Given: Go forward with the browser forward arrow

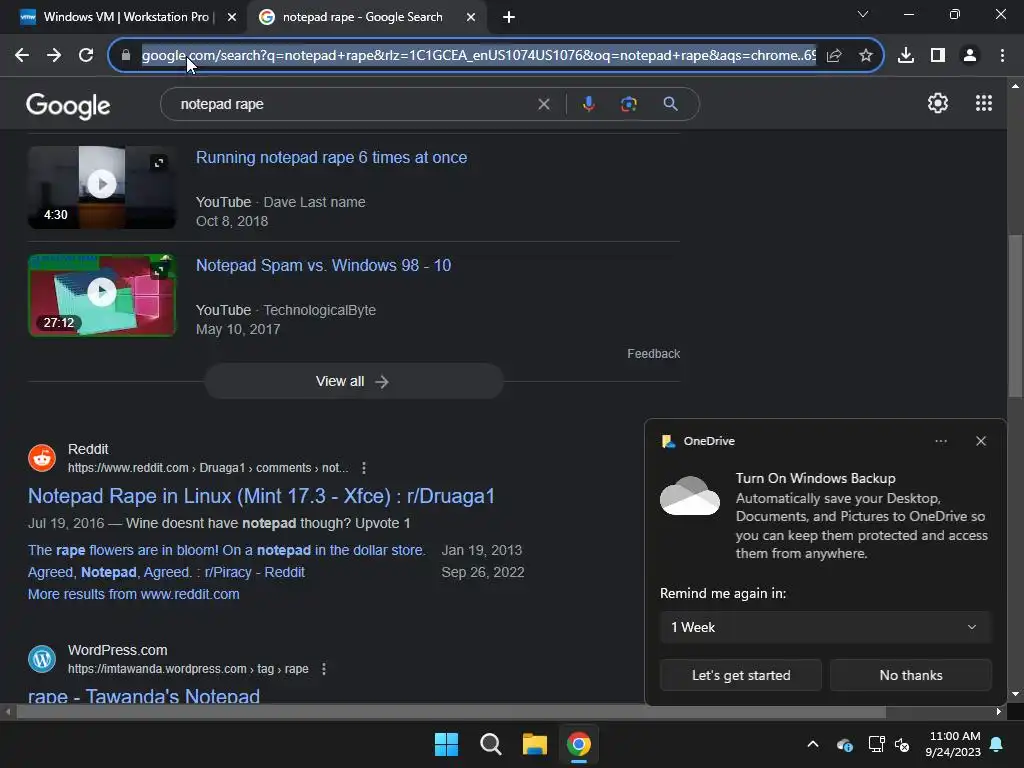Looking at the screenshot, I should (x=54, y=56).
